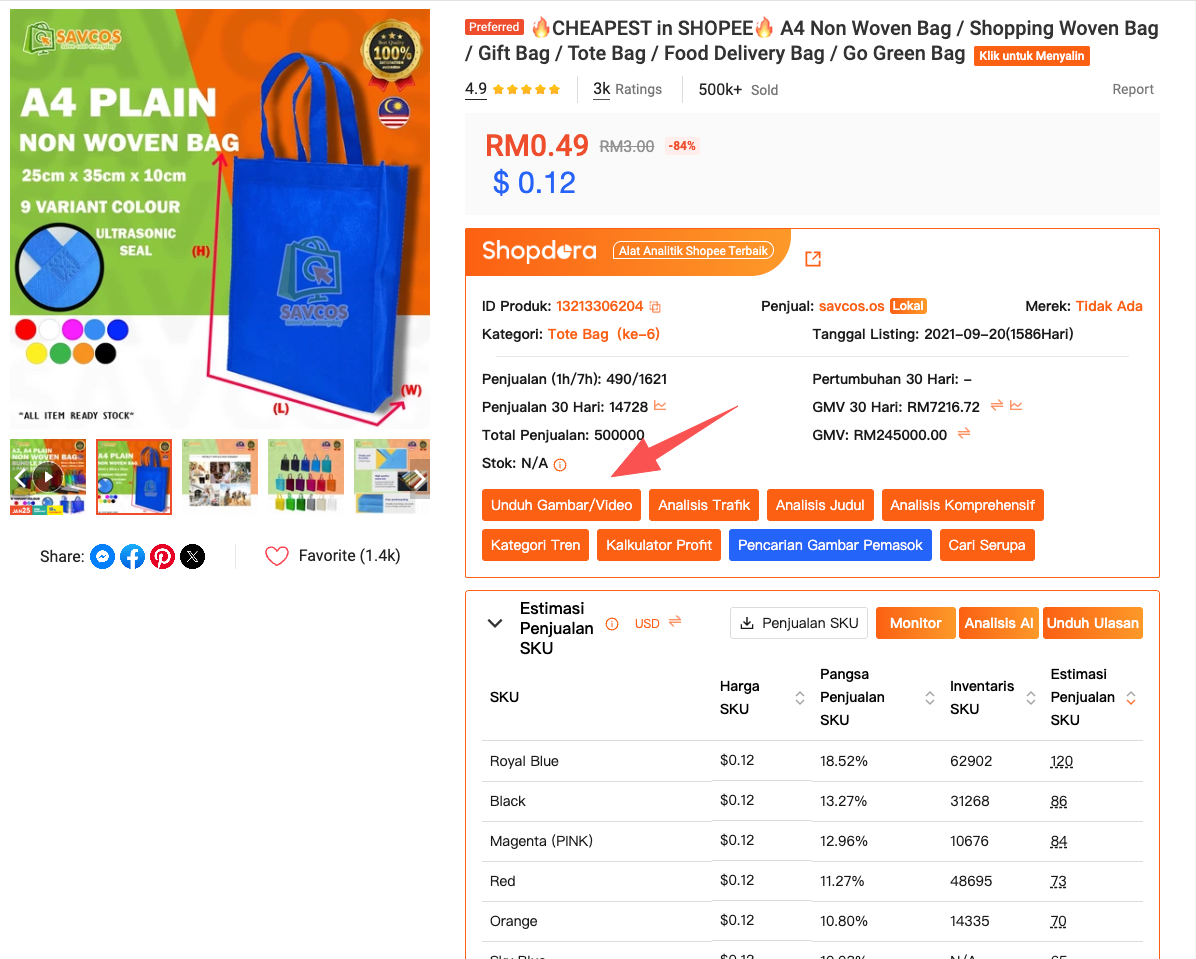The height and width of the screenshot is (959, 1196).
Task: Play the product video thumbnail
Action: pos(48,477)
